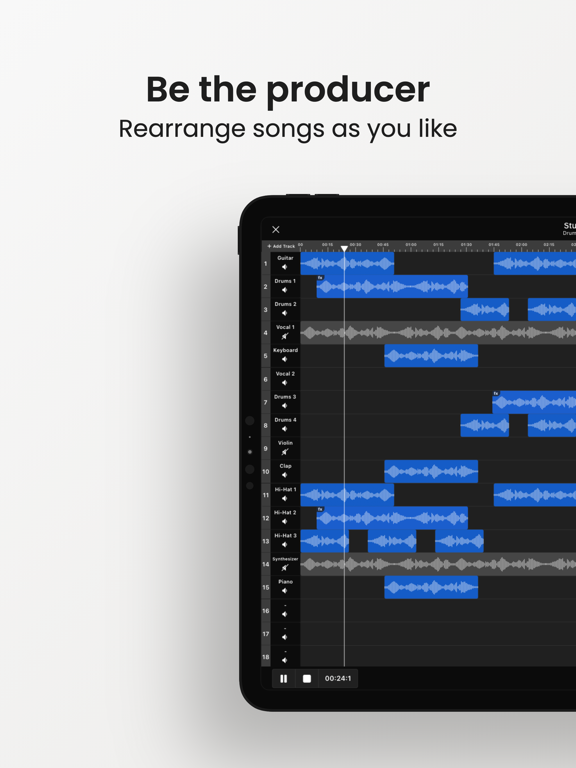
Task: Click the Vocal 2 track name label
Action: (x=285, y=374)
